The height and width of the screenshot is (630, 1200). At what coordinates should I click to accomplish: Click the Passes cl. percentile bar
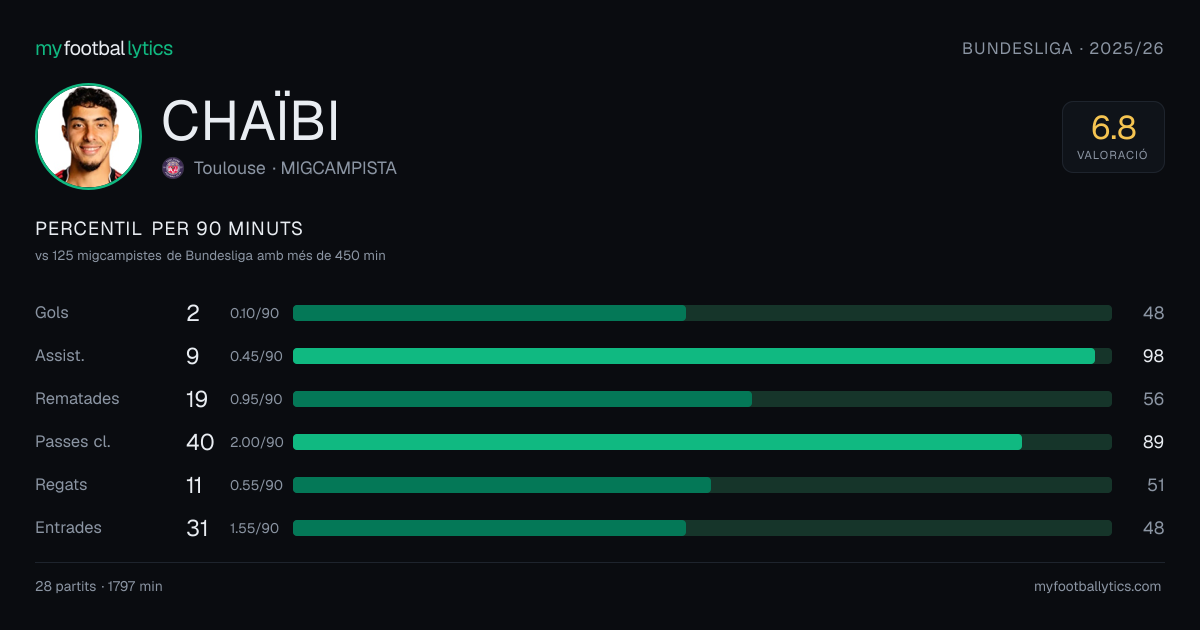(702, 442)
